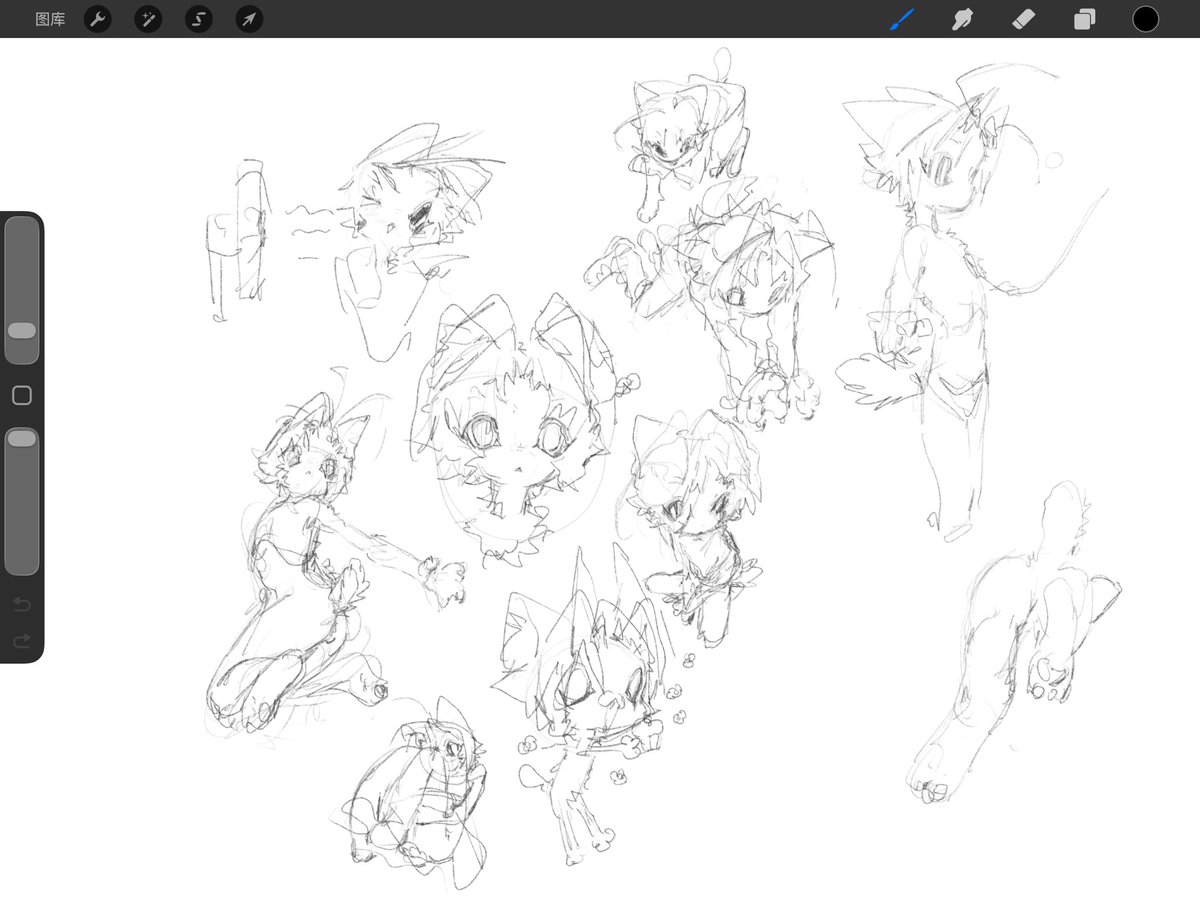
Task: Open the Actions wrench menu
Action: pos(97,19)
